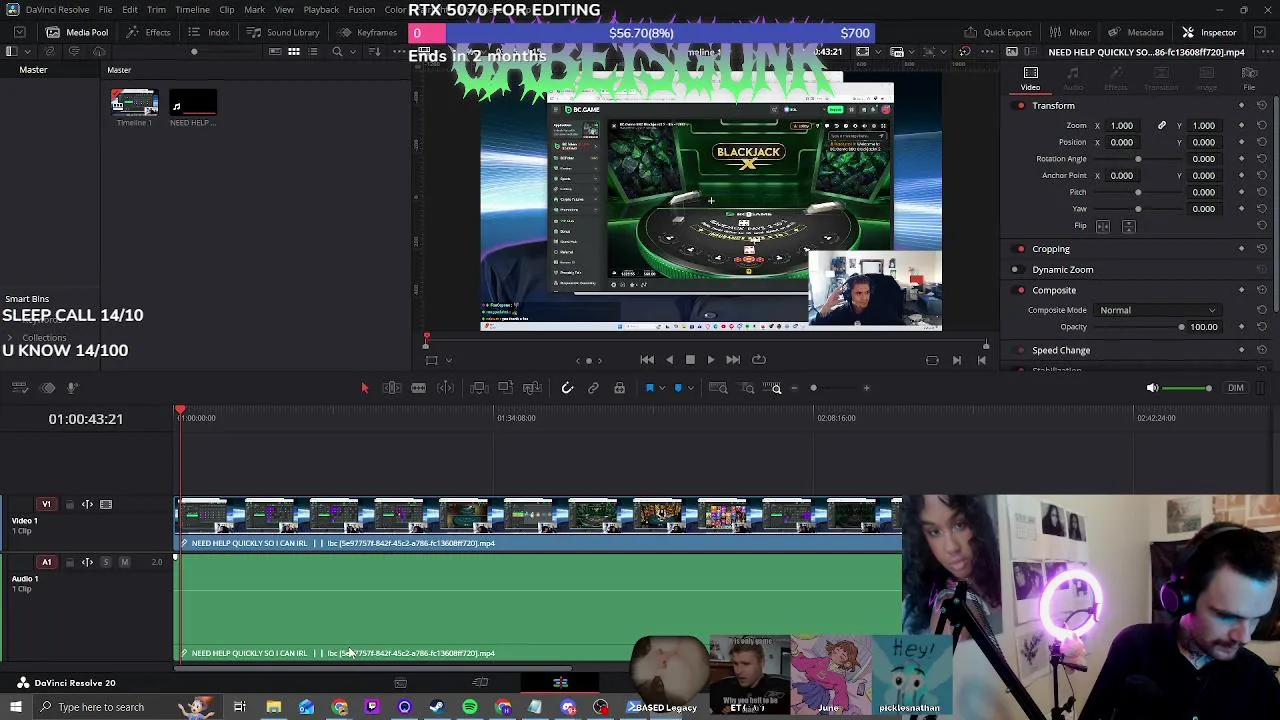Viewport: 1280px width, 720px height.
Task: Open the Edit menu
Action: pyautogui.click(x=130, y=10)
